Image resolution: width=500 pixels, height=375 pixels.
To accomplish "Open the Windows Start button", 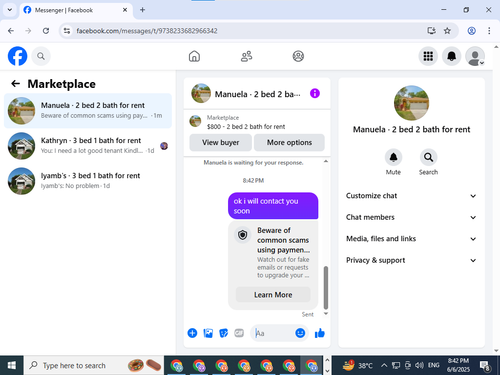I will (x=12, y=365).
